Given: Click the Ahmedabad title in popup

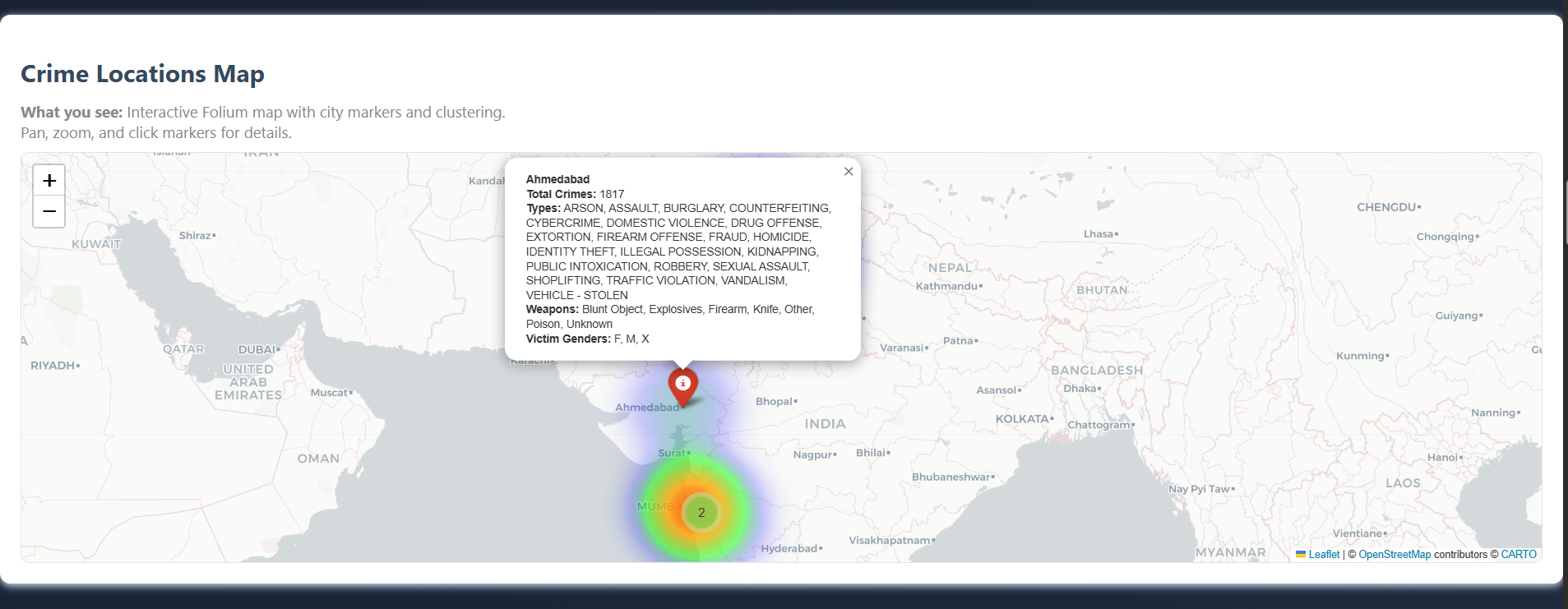Looking at the screenshot, I should pyautogui.click(x=557, y=179).
